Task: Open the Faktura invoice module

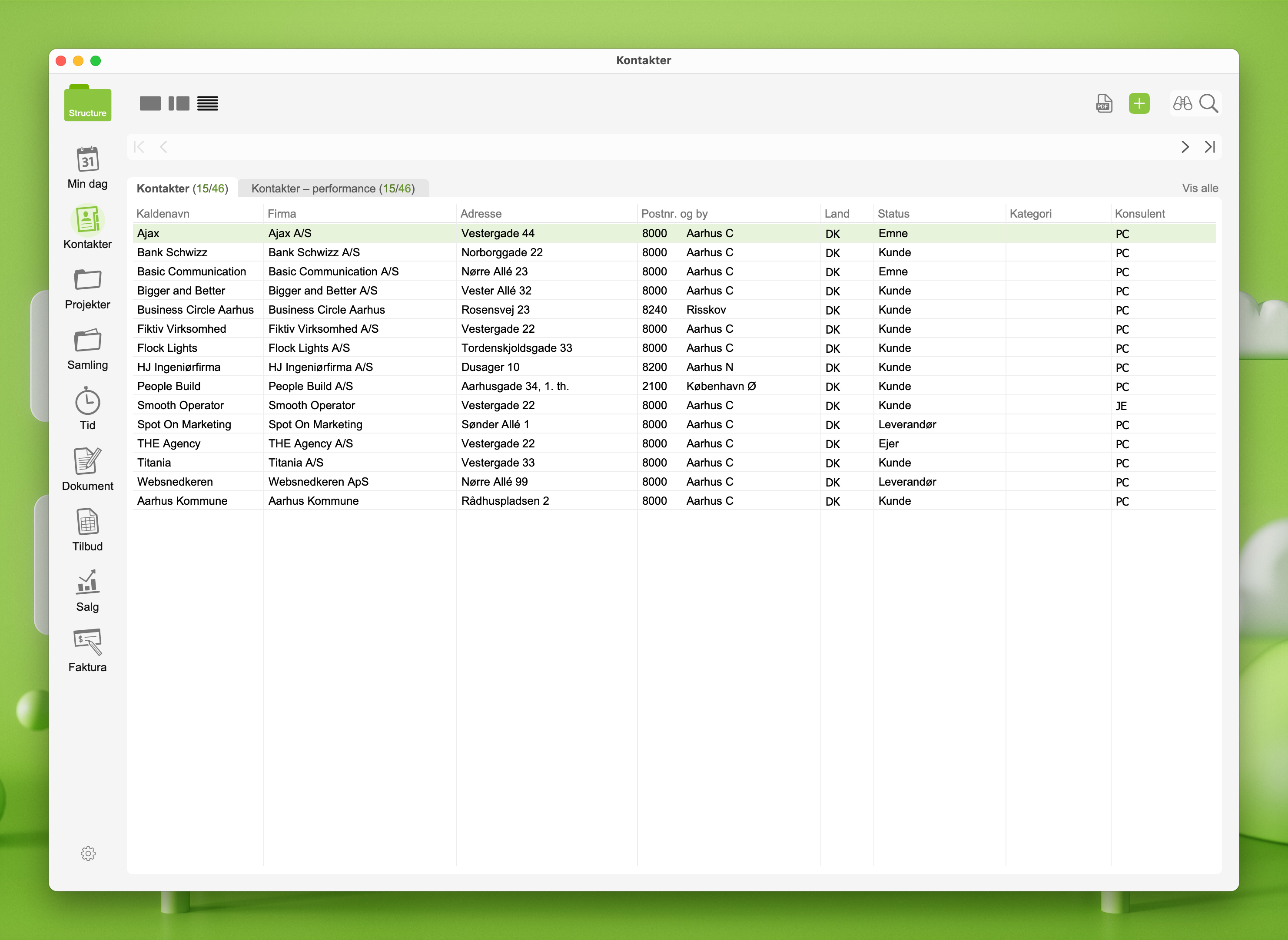Action: (87, 650)
